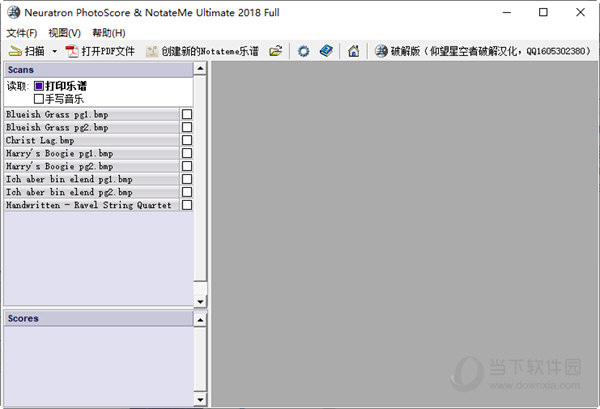This screenshot has width=600, height=409.
Task: Click the globe icon before 破解版
Action: click(x=381, y=51)
